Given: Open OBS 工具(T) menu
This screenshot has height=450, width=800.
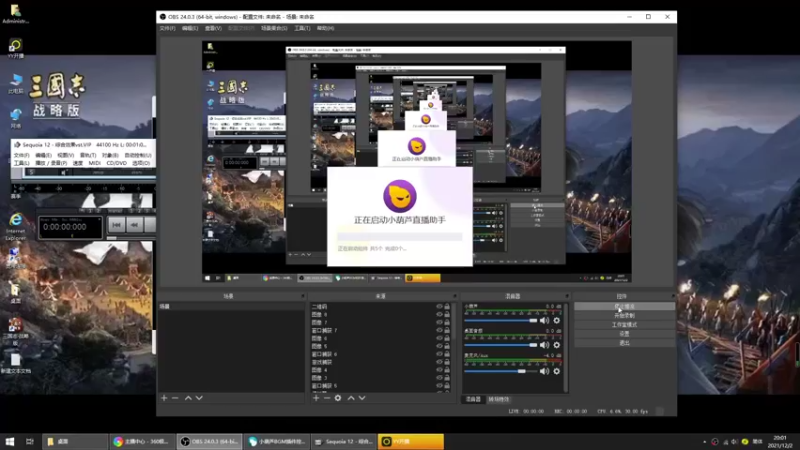Looking at the screenshot, I should (x=302, y=29).
